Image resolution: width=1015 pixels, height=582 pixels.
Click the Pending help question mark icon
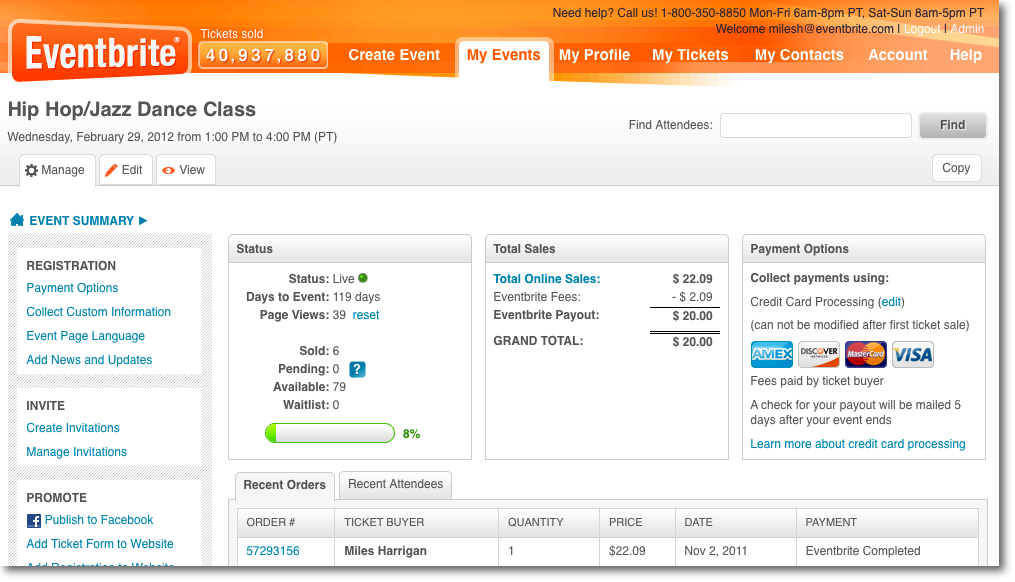357,369
